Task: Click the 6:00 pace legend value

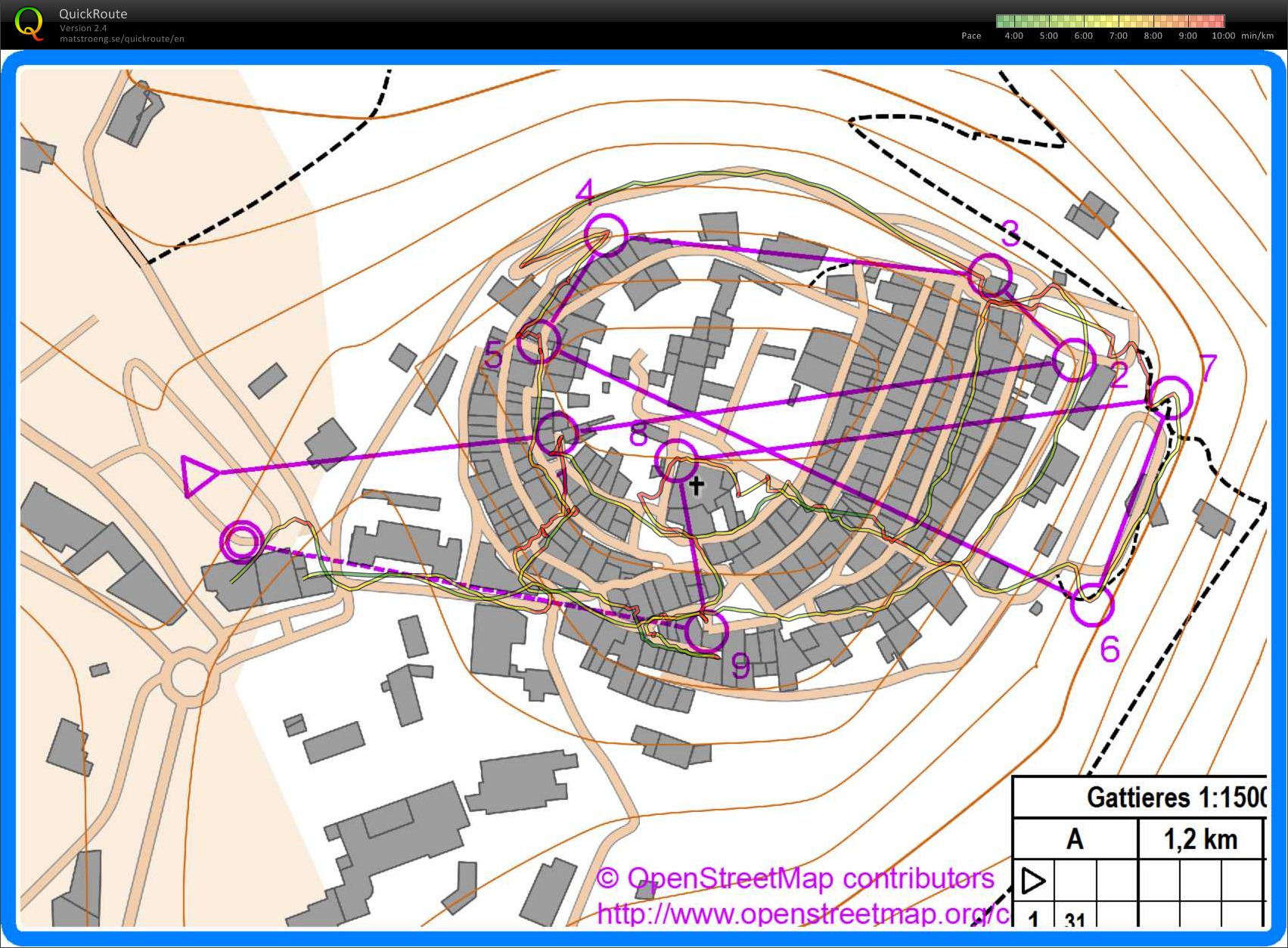Action: pos(1083,36)
